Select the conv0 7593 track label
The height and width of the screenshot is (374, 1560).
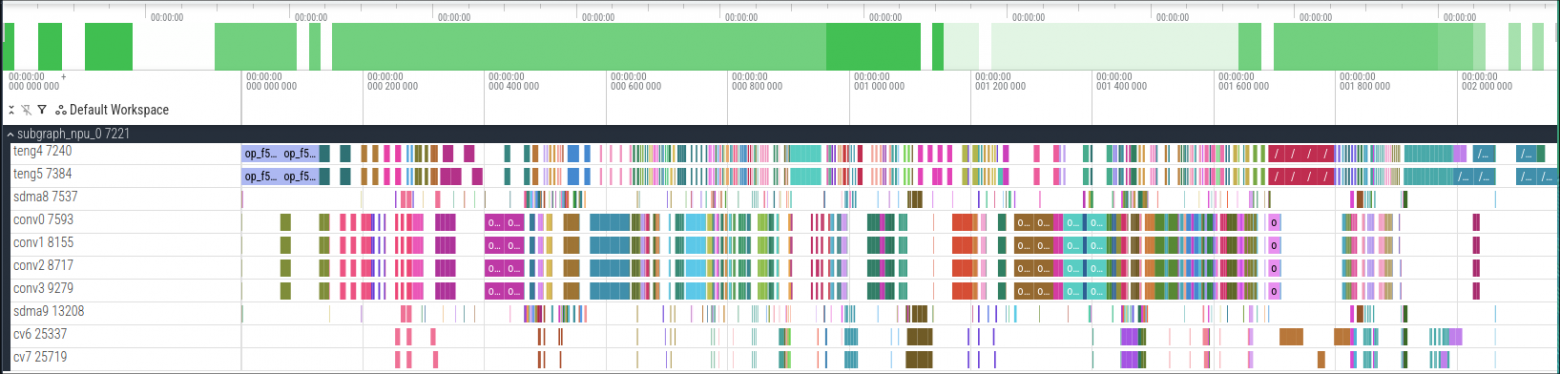43,220
